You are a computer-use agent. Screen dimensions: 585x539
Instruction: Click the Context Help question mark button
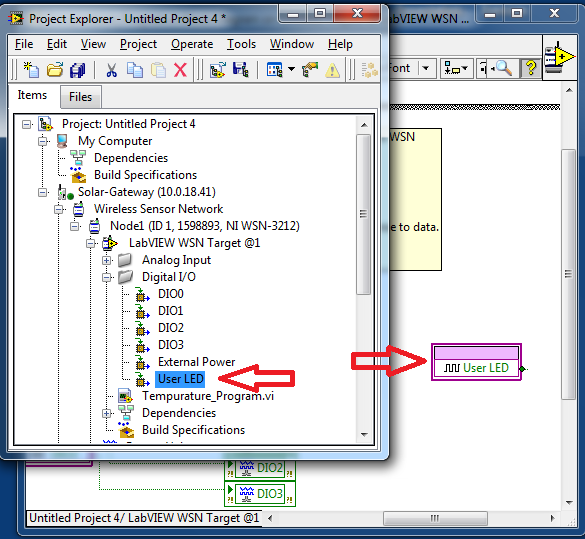(531, 68)
